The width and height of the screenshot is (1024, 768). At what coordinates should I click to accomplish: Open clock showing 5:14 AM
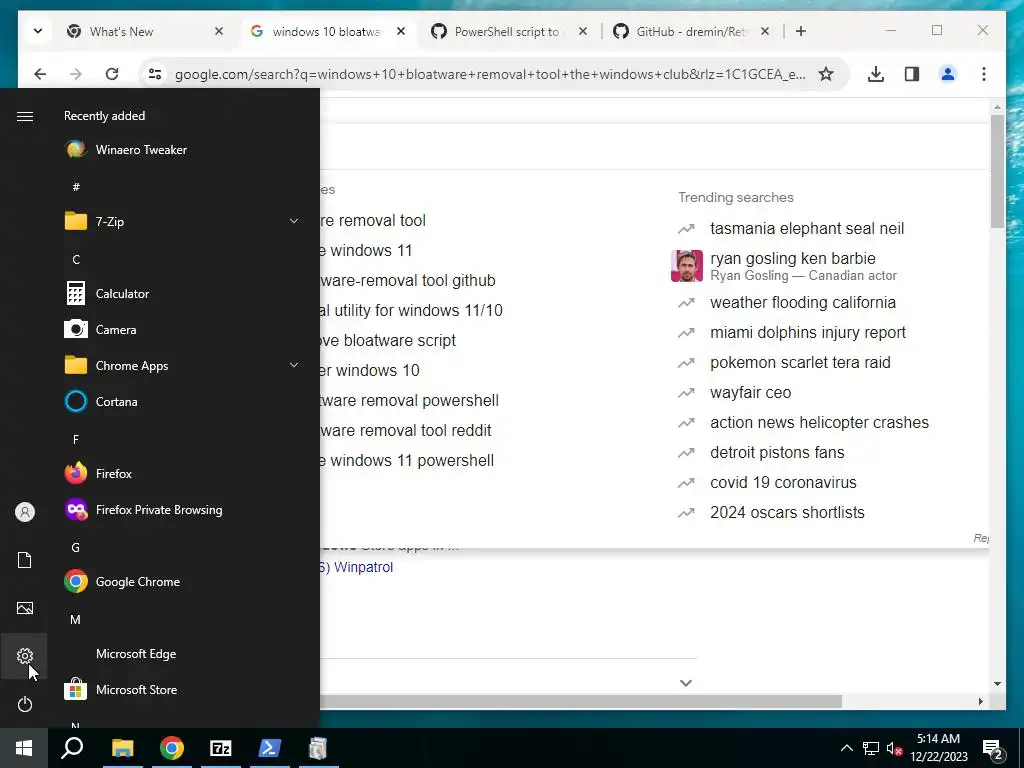pos(938,748)
